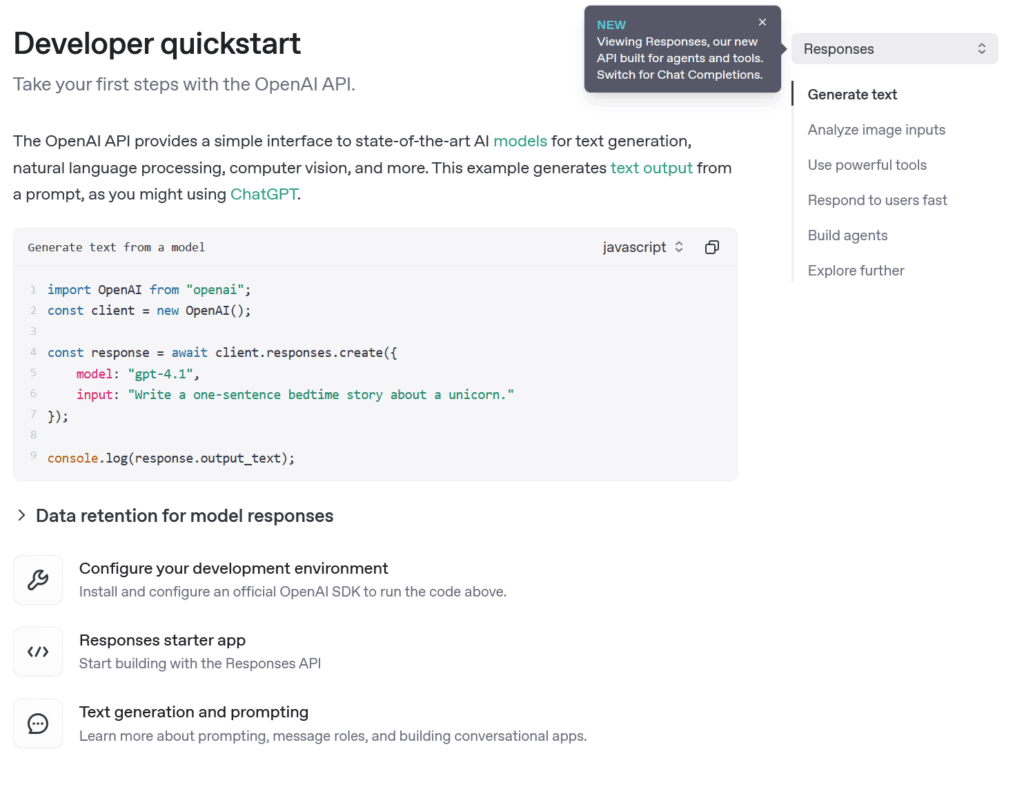Viewport: 1024px width, 785px height.
Task: Click the Developer quickstart heading
Action: 157,44
